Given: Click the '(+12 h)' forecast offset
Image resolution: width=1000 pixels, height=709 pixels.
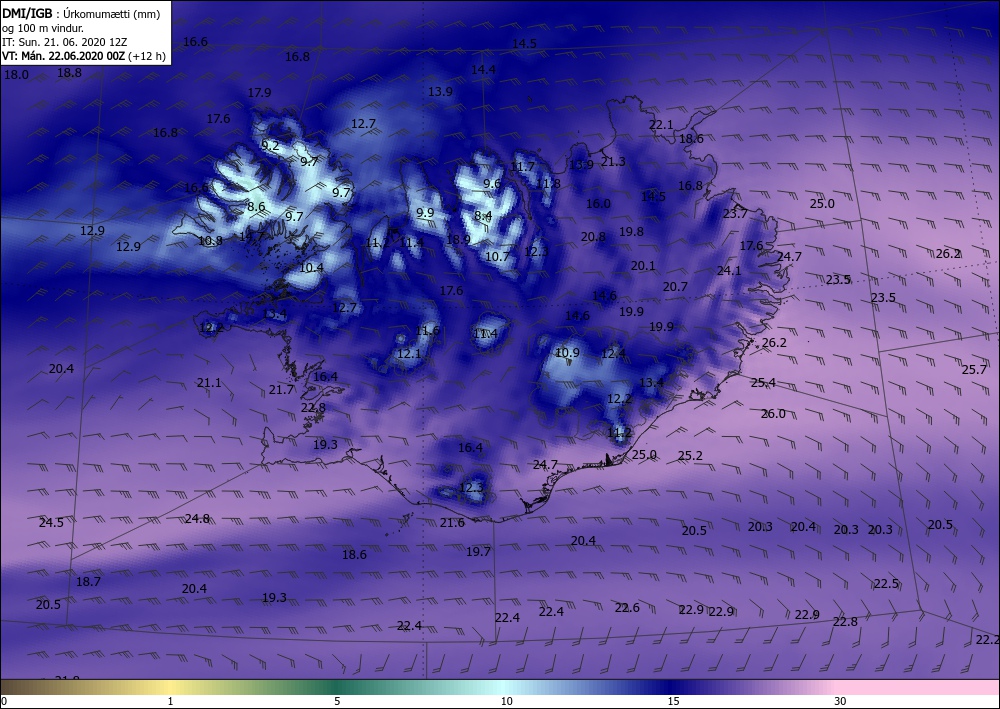Looking at the screenshot, I should click(147, 56).
